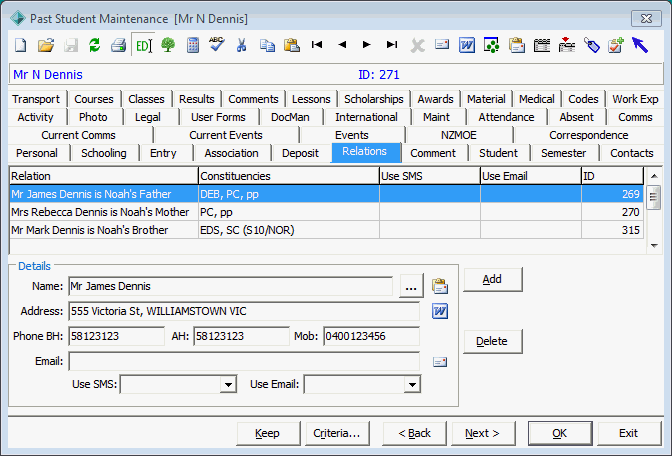Click the Delete button

point(492,341)
